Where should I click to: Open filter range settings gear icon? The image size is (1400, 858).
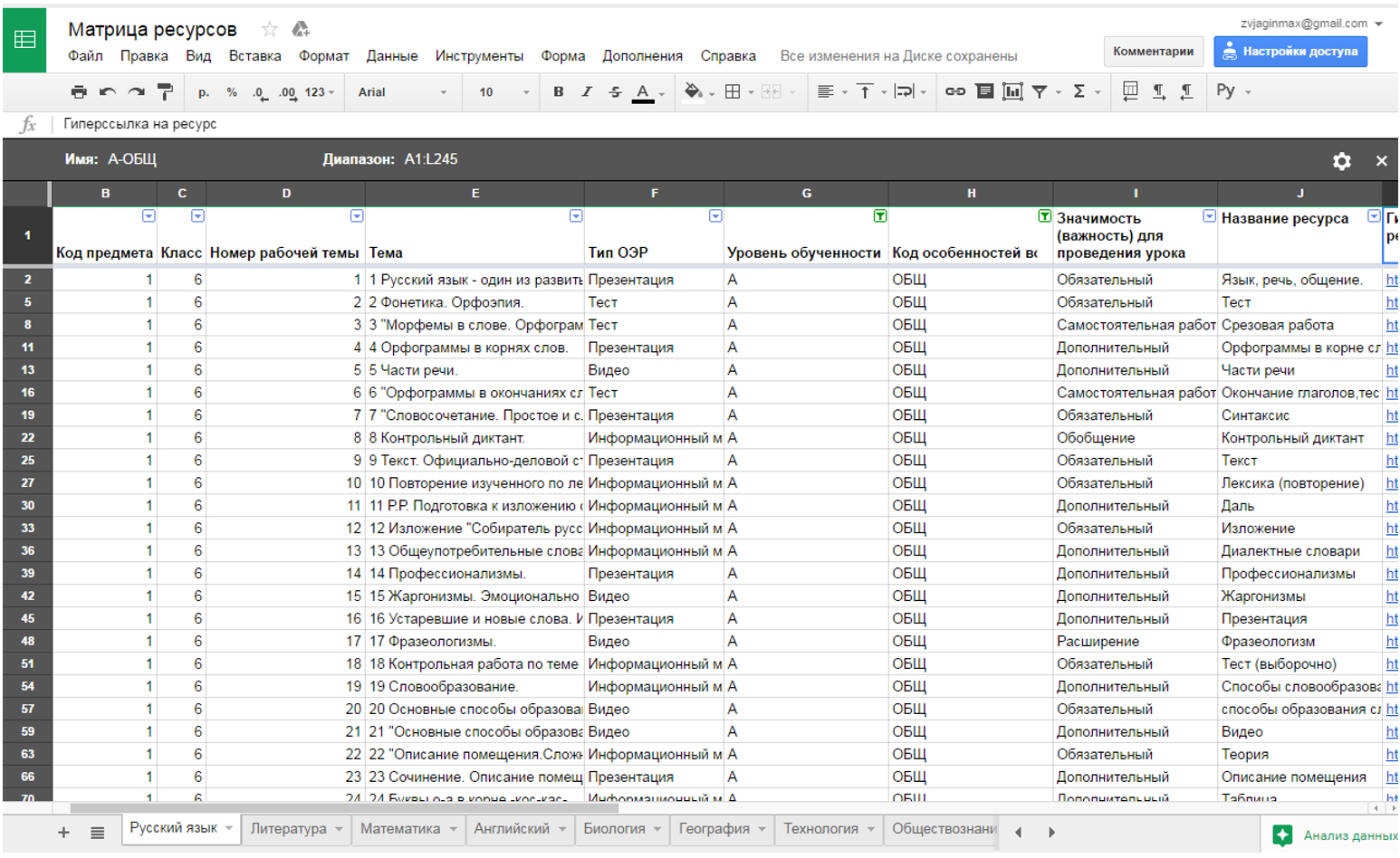coord(1341,161)
